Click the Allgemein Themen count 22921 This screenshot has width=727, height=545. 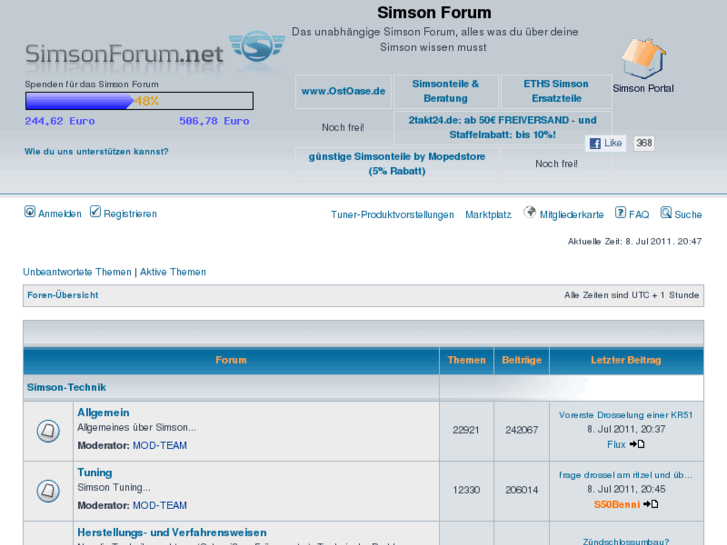pos(466,430)
